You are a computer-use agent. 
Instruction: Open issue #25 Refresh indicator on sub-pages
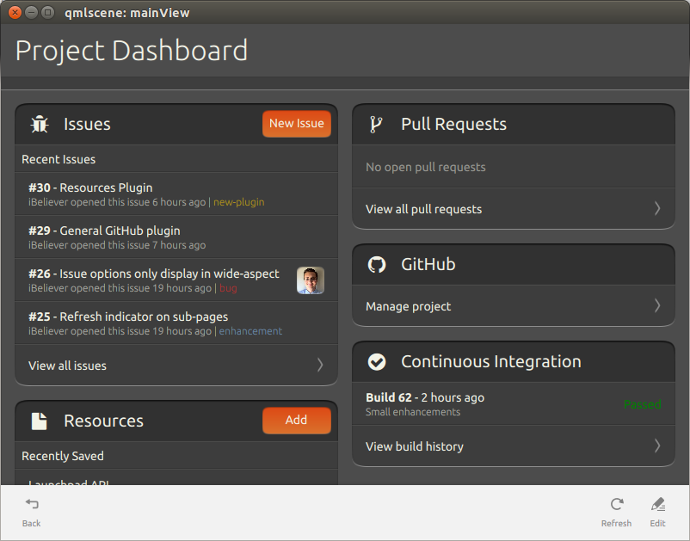150,323
